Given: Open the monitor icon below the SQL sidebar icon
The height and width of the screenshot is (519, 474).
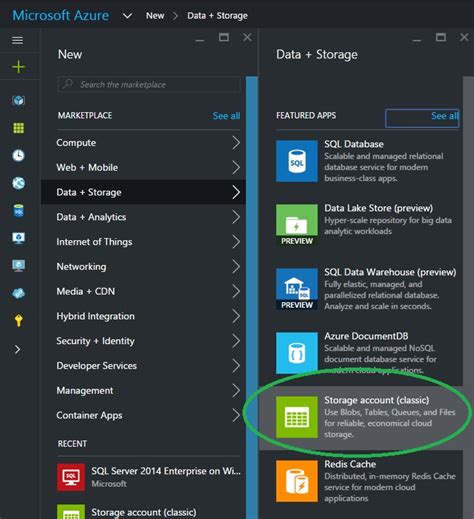Looking at the screenshot, I should click(18, 238).
